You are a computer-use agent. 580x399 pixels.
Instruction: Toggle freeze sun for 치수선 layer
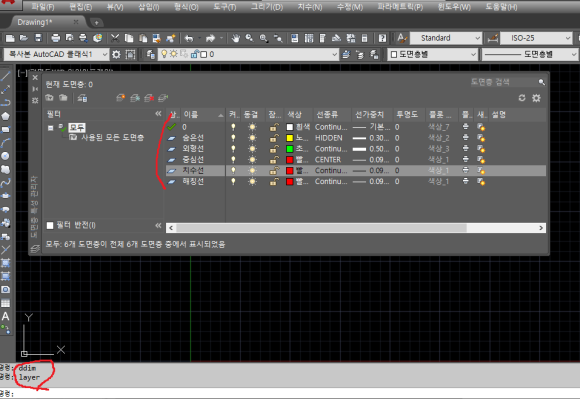pos(252,170)
